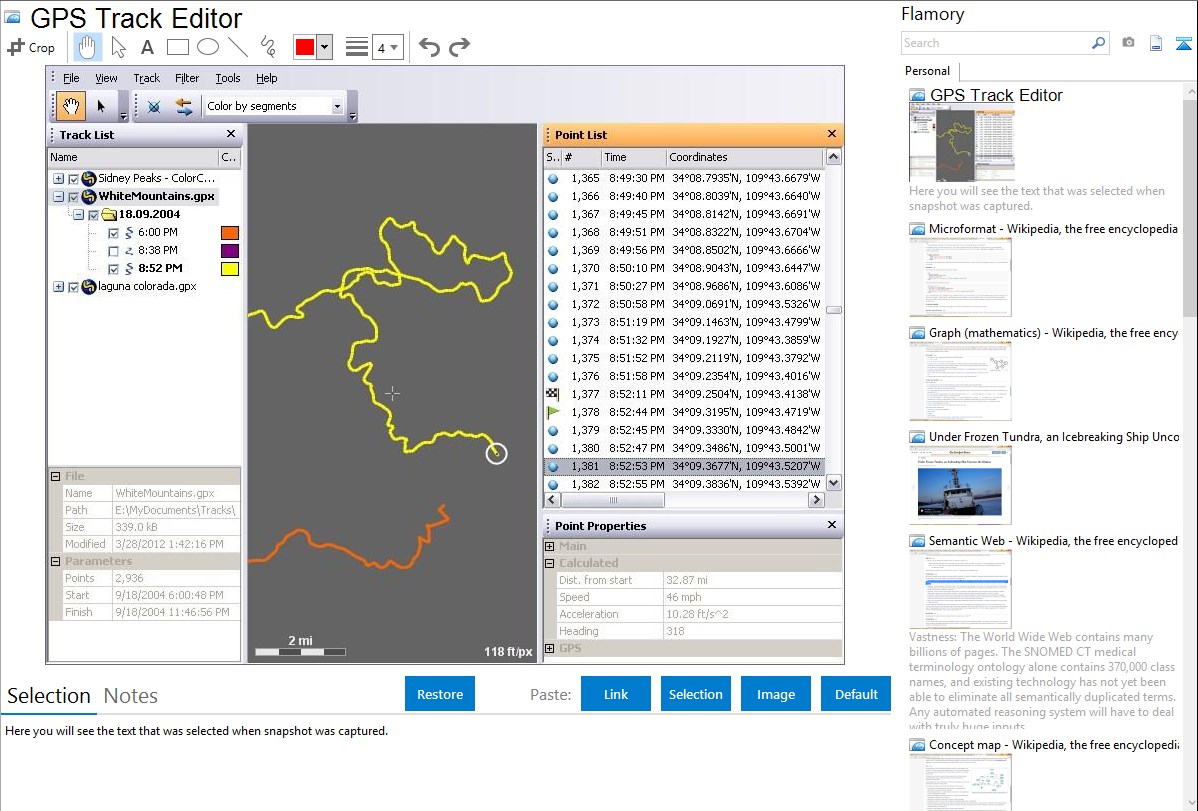
Task: Choose the text annotation tool
Action: (x=147, y=47)
